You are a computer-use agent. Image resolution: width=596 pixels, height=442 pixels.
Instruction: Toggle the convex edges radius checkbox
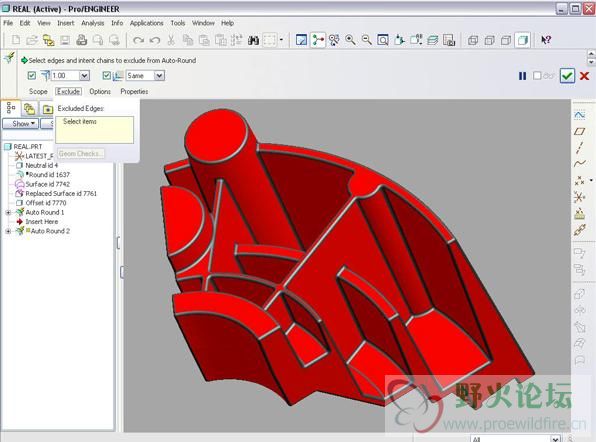[x=32, y=76]
